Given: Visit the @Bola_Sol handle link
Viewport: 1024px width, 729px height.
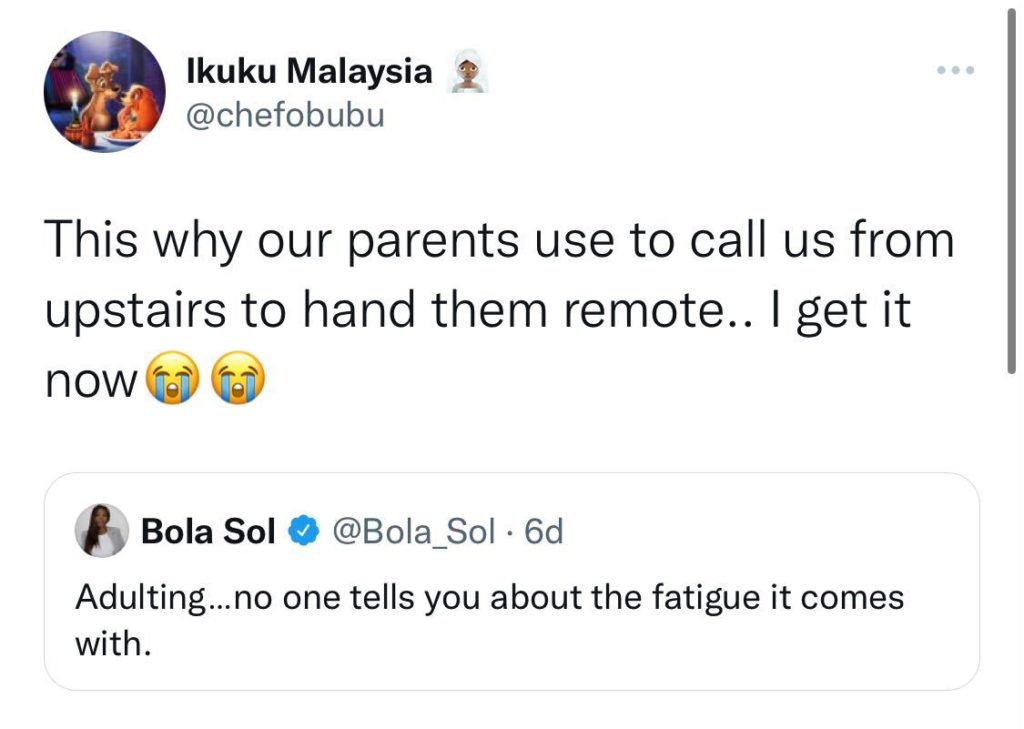Looking at the screenshot, I should pyautogui.click(x=411, y=533).
